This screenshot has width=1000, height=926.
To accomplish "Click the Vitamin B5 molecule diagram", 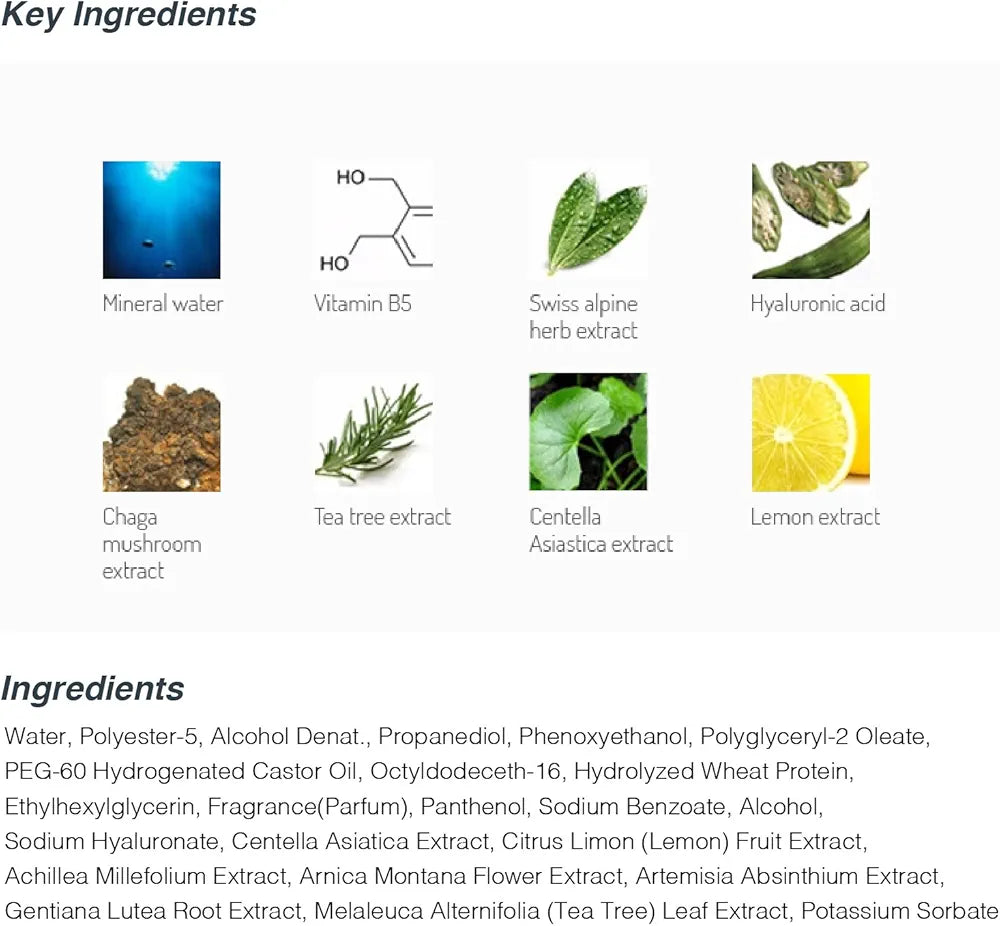I will (x=374, y=220).
